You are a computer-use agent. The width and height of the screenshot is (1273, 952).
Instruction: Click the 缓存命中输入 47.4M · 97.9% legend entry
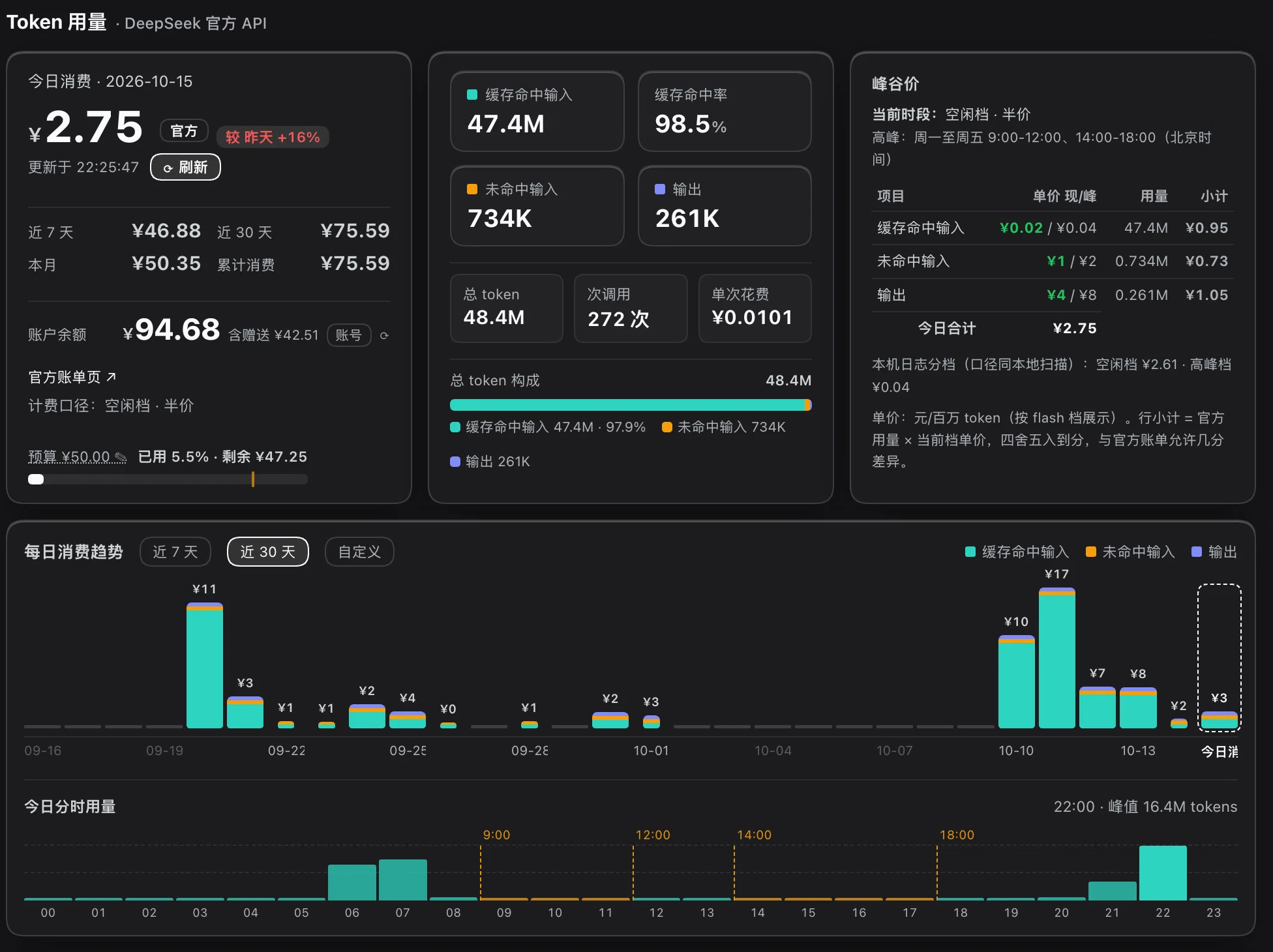point(548,427)
